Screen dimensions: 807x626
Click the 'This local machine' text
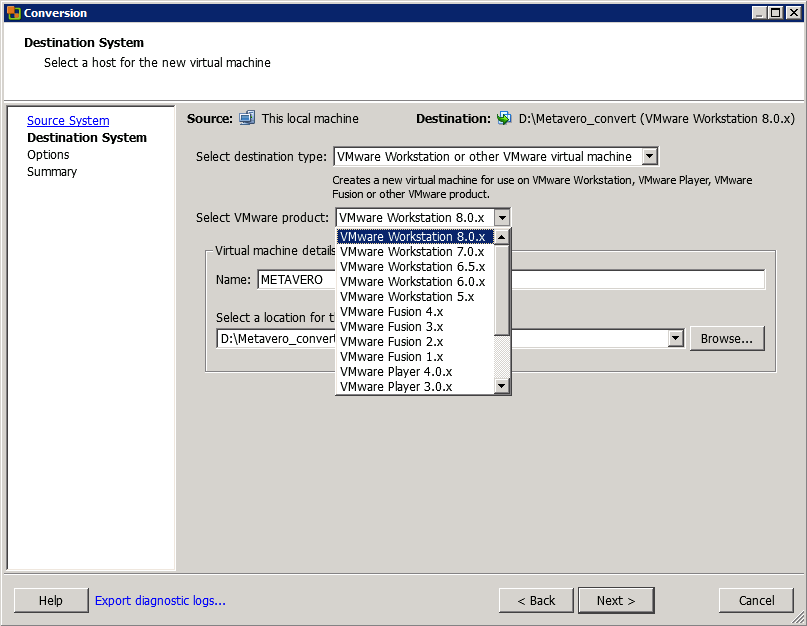[310, 118]
